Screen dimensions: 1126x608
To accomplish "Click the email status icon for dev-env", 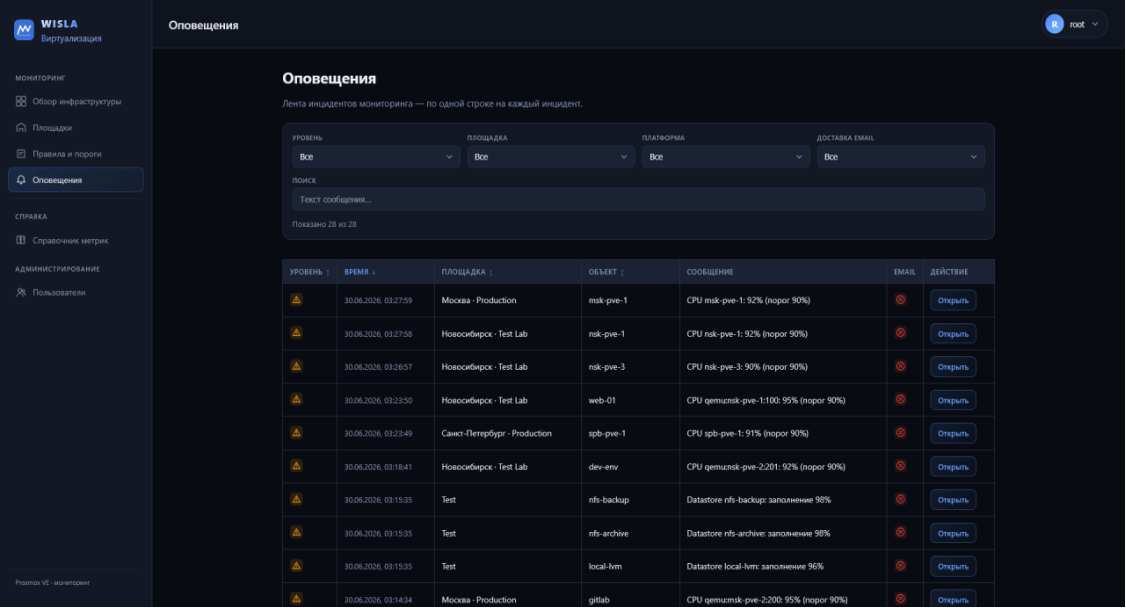I will point(901,466).
